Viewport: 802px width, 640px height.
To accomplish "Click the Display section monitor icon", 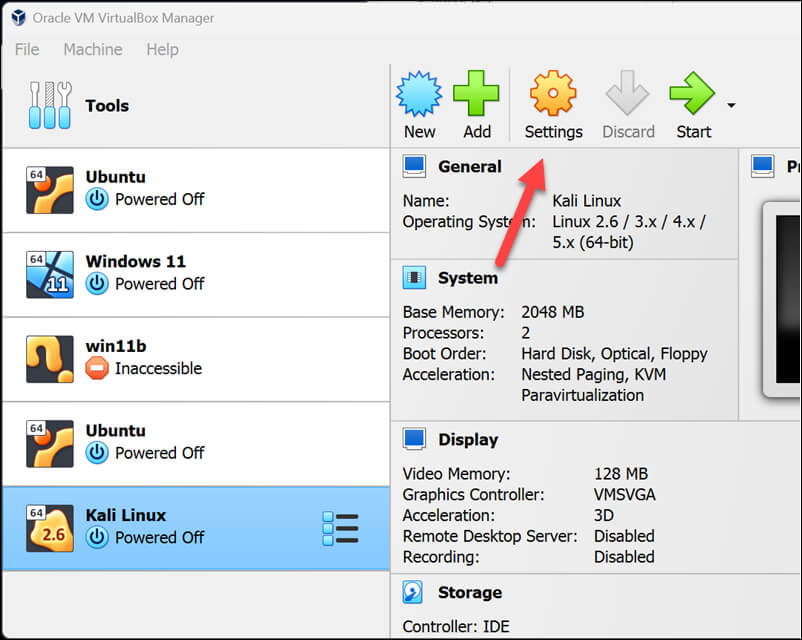I will (413, 439).
